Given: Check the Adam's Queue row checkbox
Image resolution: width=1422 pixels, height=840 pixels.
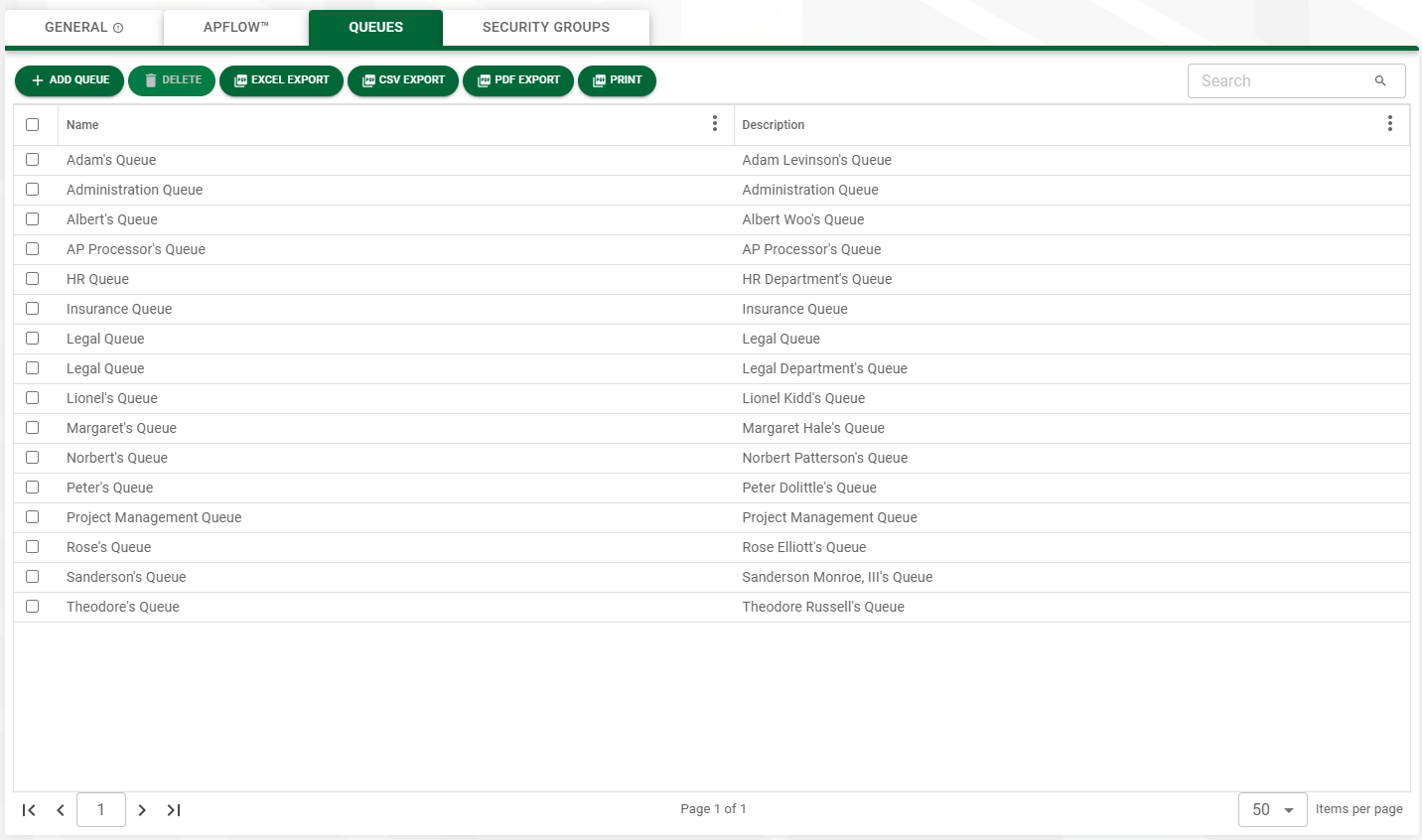Looking at the screenshot, I should (x=33, y=159).
